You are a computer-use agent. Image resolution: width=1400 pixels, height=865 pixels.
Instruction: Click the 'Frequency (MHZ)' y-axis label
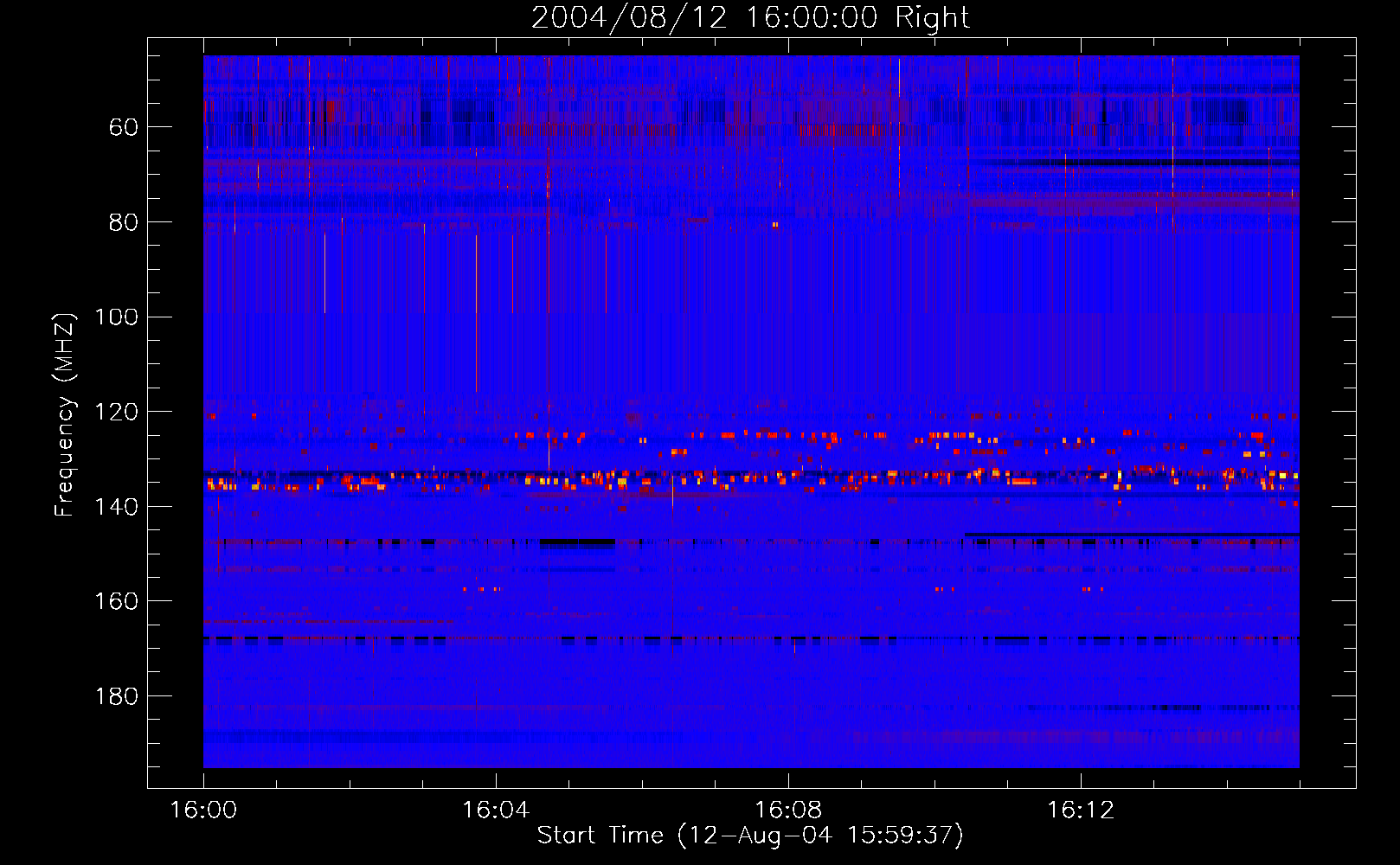point(65,414)
